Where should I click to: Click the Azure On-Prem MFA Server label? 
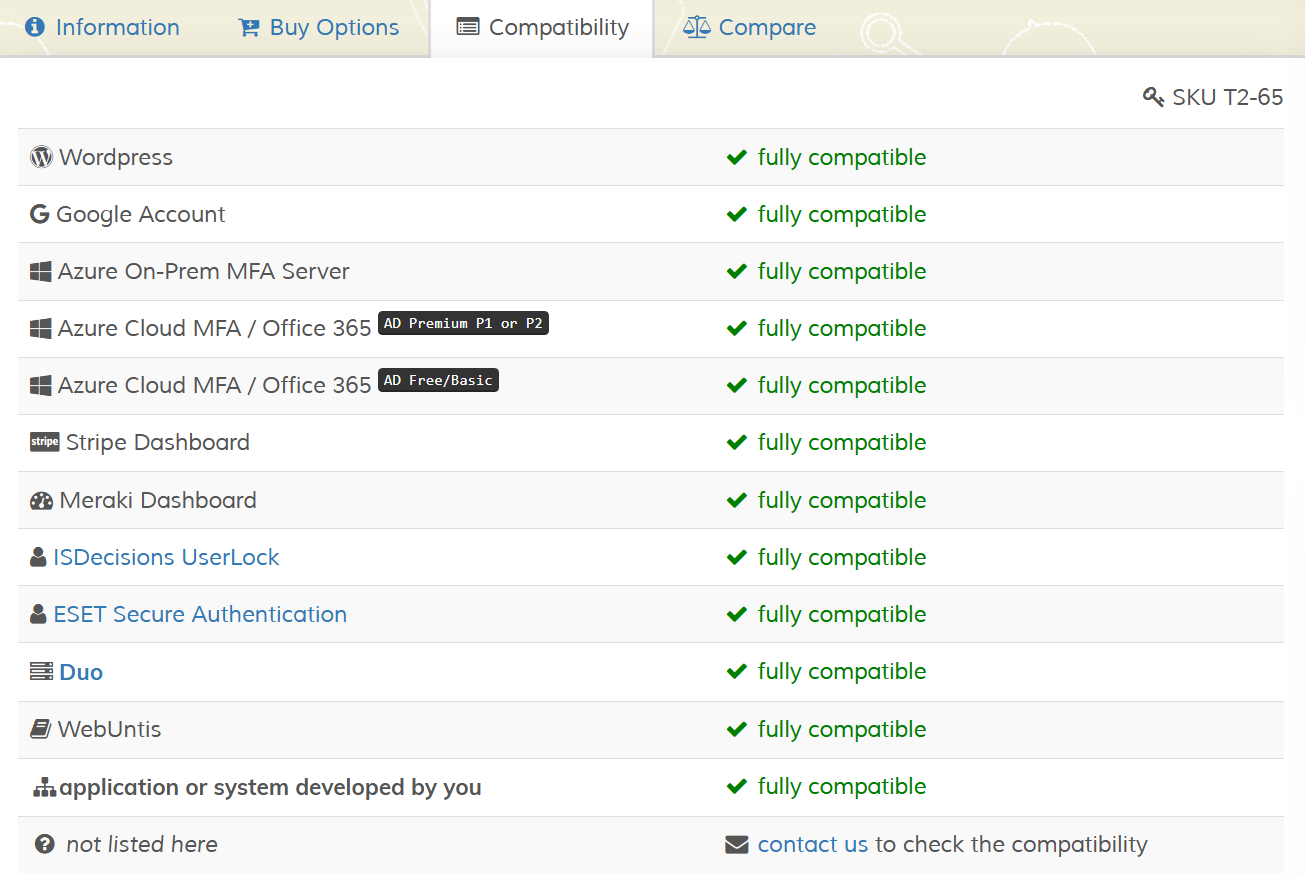point(204,271)
